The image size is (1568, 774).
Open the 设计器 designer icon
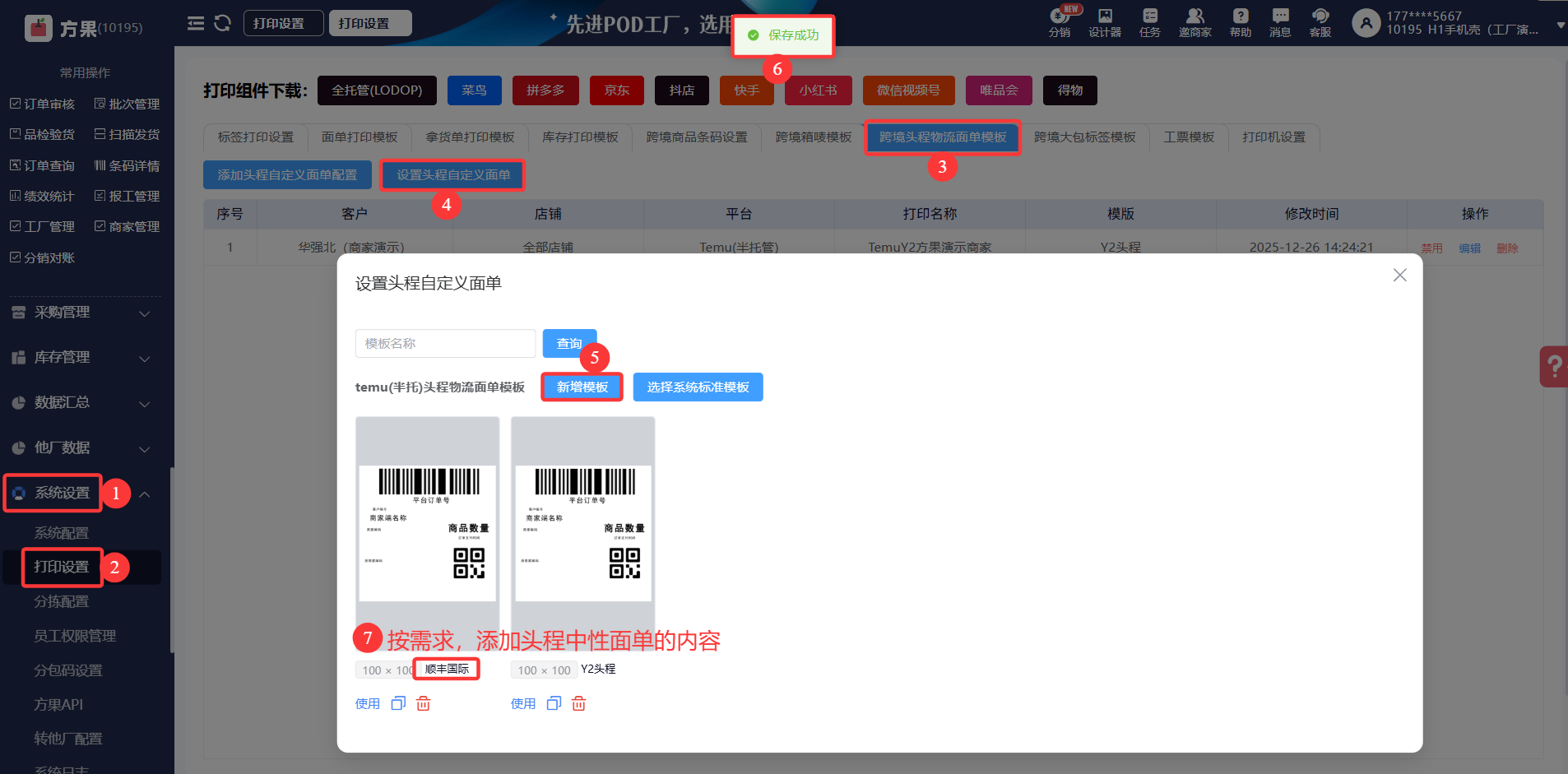pos(1105,22)
